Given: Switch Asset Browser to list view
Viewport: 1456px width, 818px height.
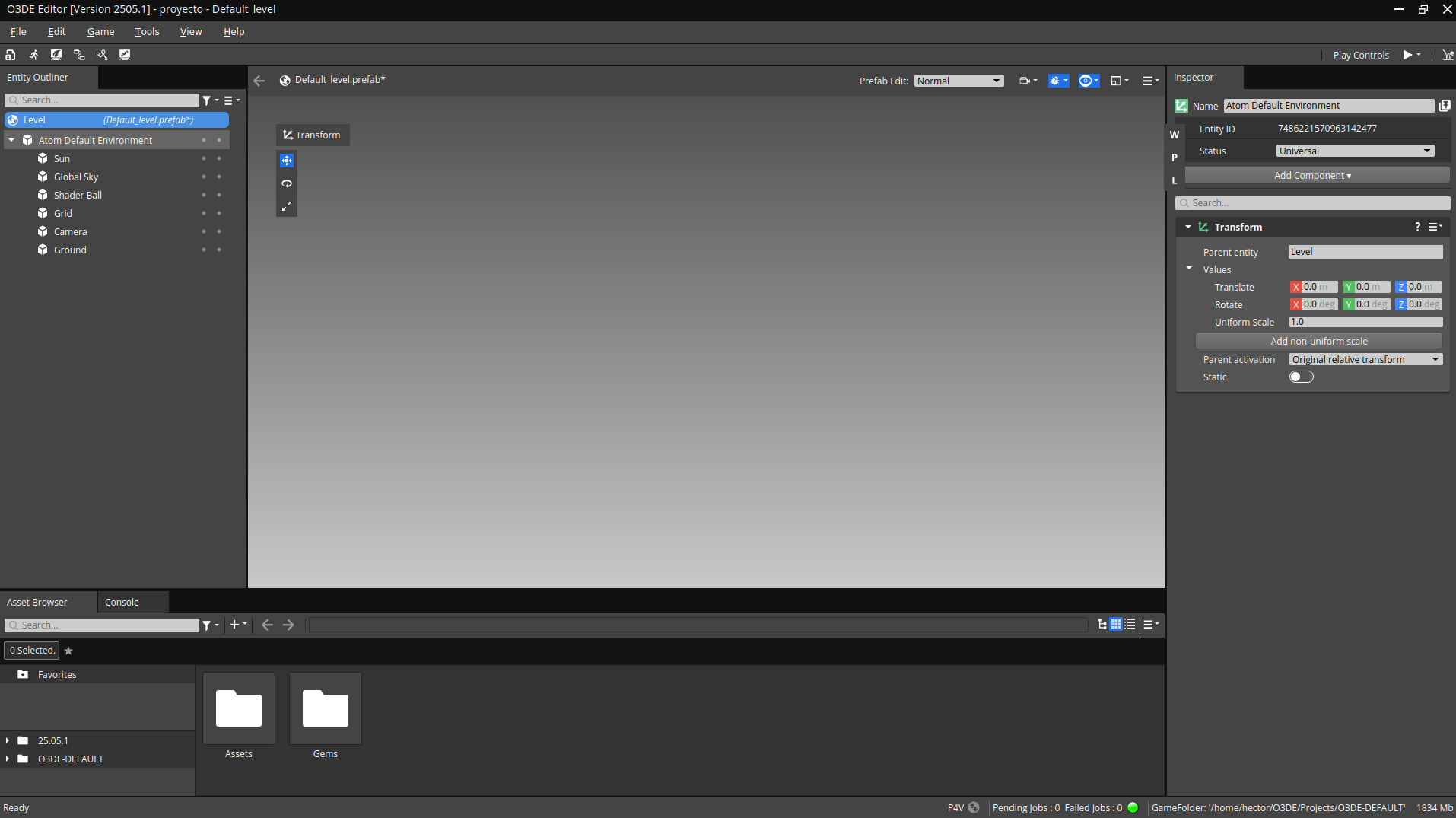Looking at the screenshot, I should pos(1130,625).
